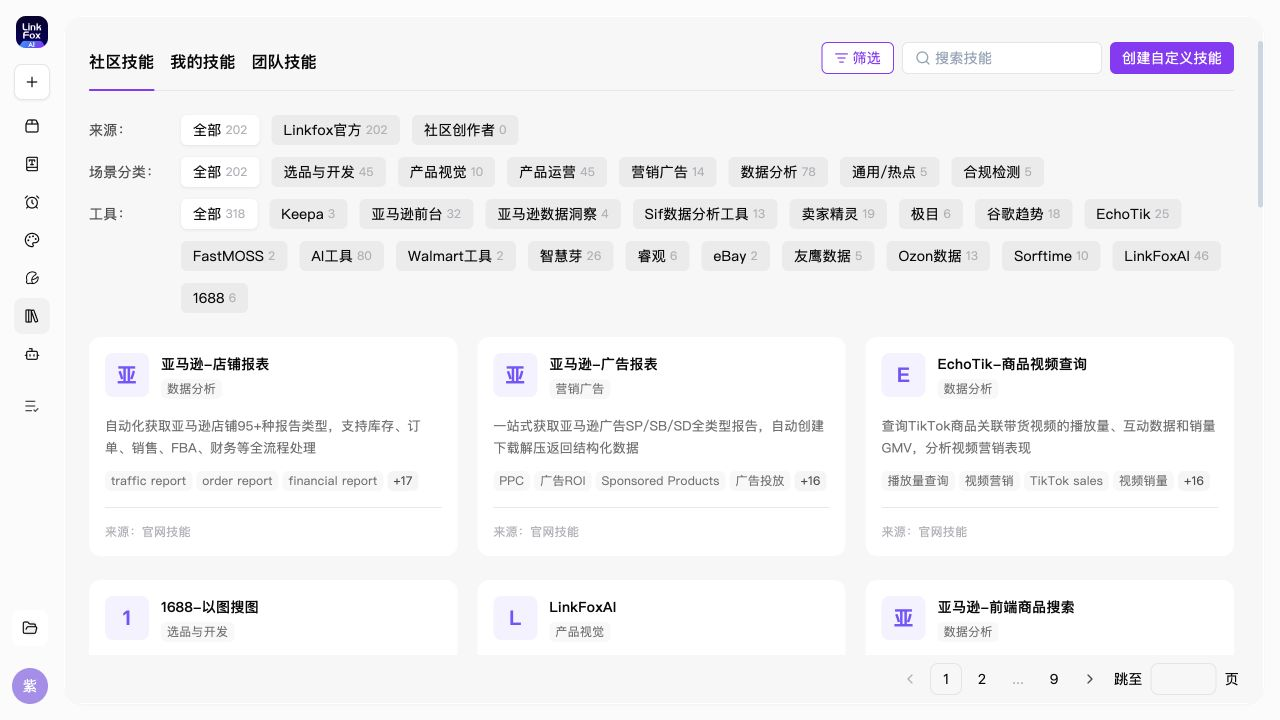Filter tools by 智慧芽
Viewport: 1280px width, 720px height.
pos(571,256)
